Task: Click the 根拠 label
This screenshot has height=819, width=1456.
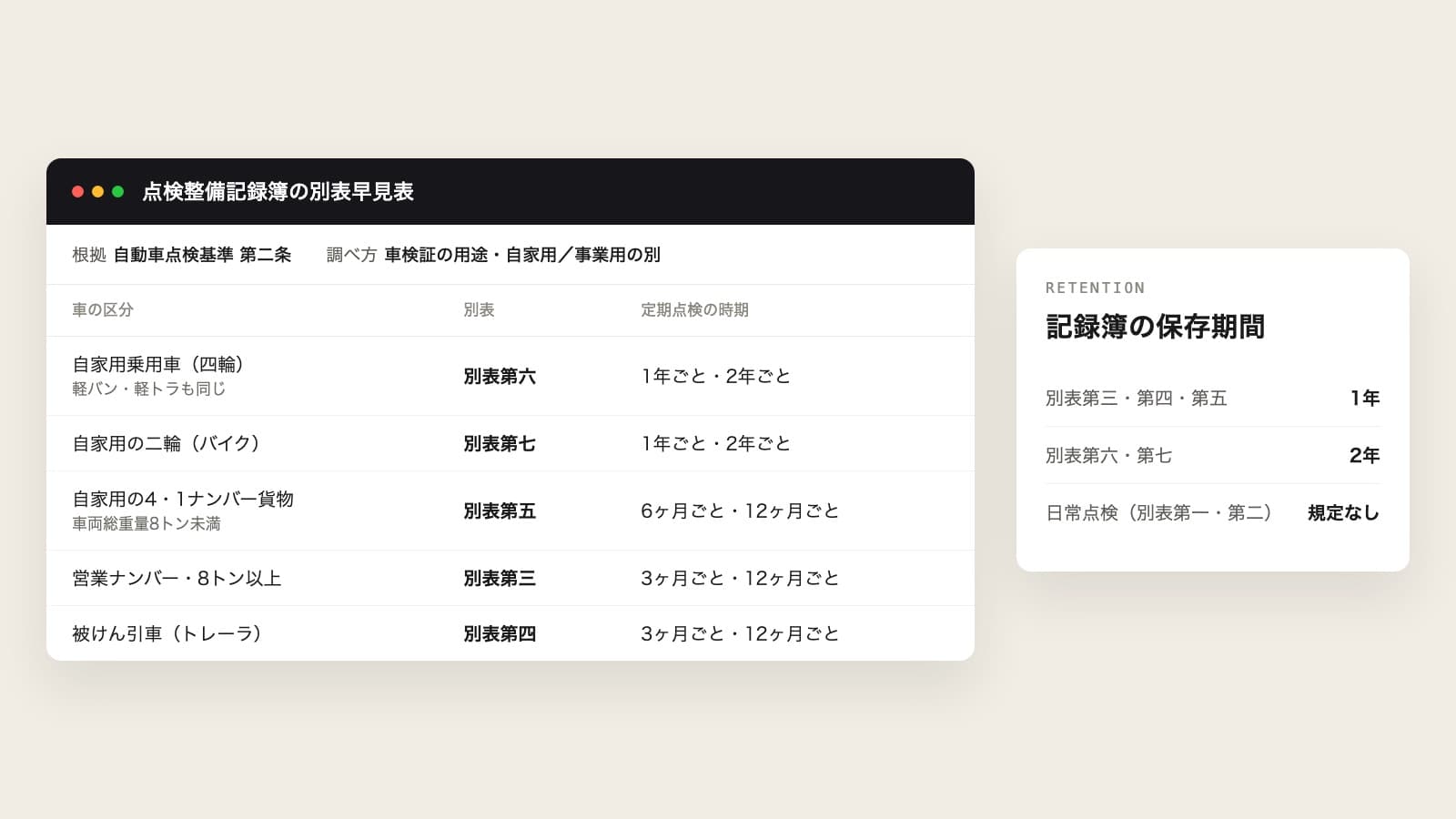Action: click(x=89, y=255)
